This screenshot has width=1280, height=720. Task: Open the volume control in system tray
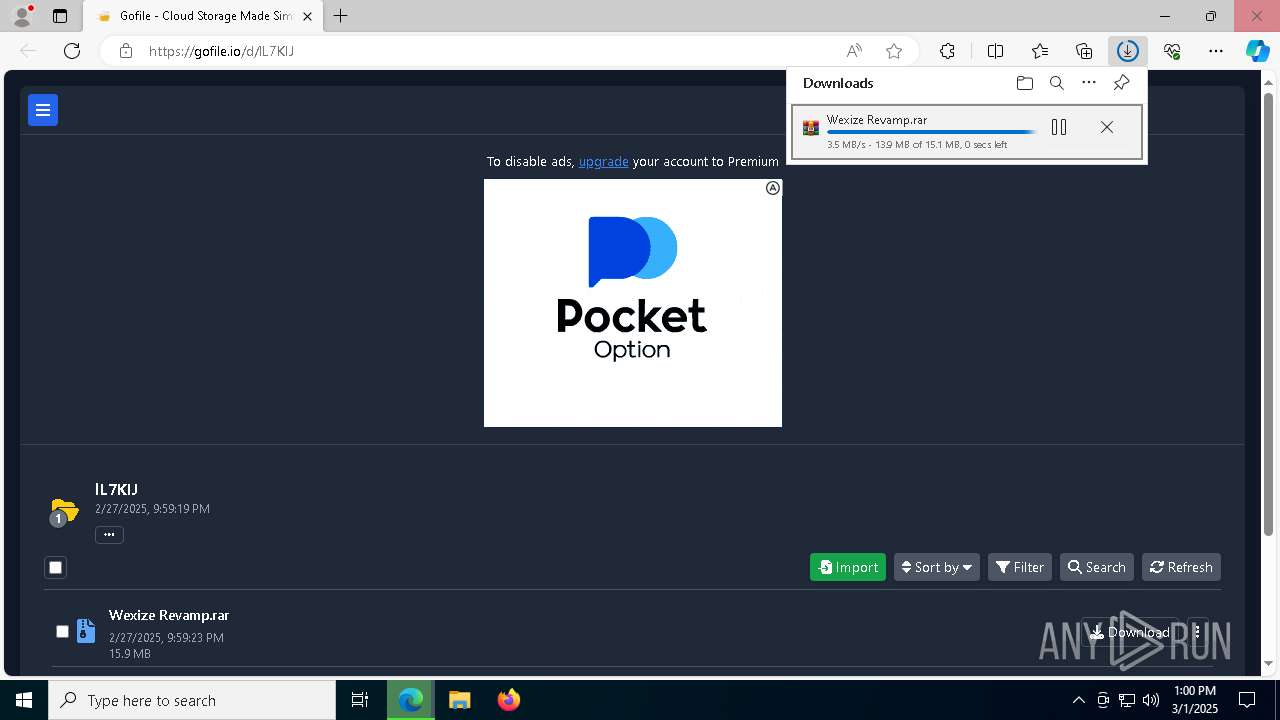pos(1151,700)
